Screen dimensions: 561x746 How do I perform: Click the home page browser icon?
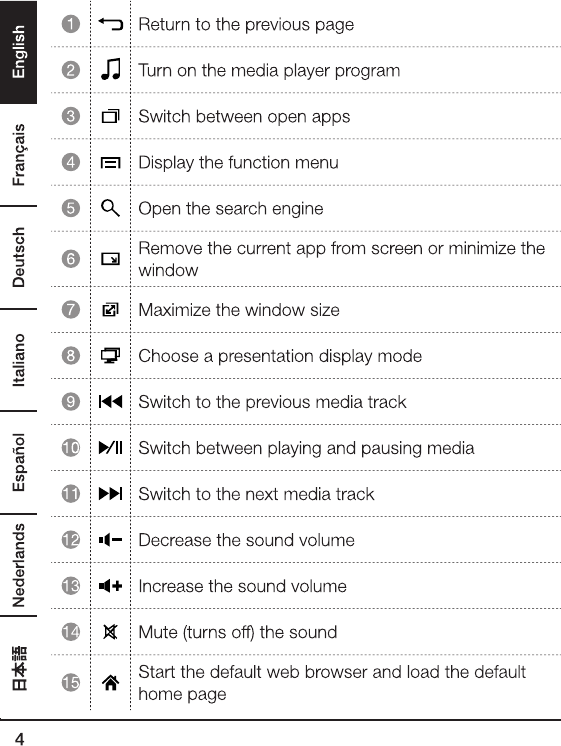coord(110,683)
